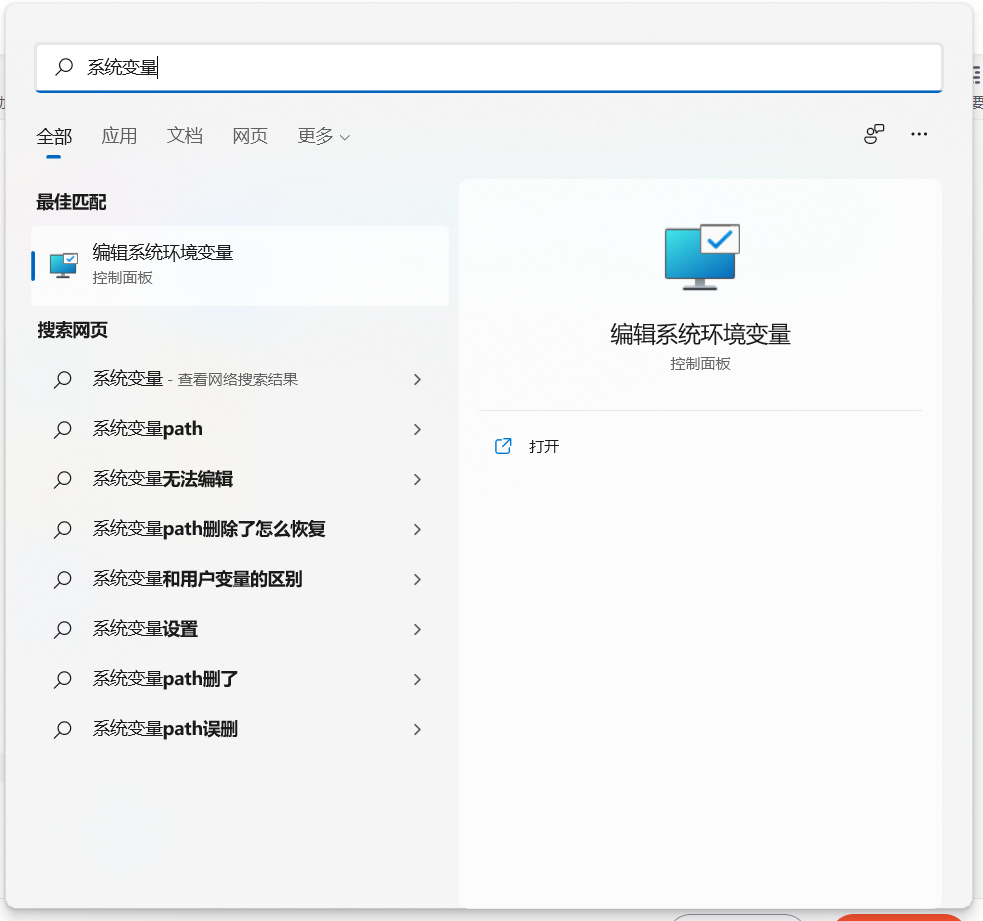Click the magnifier icon in the search box
Viewport: 983px width, 921px height.
pos(63,68)
